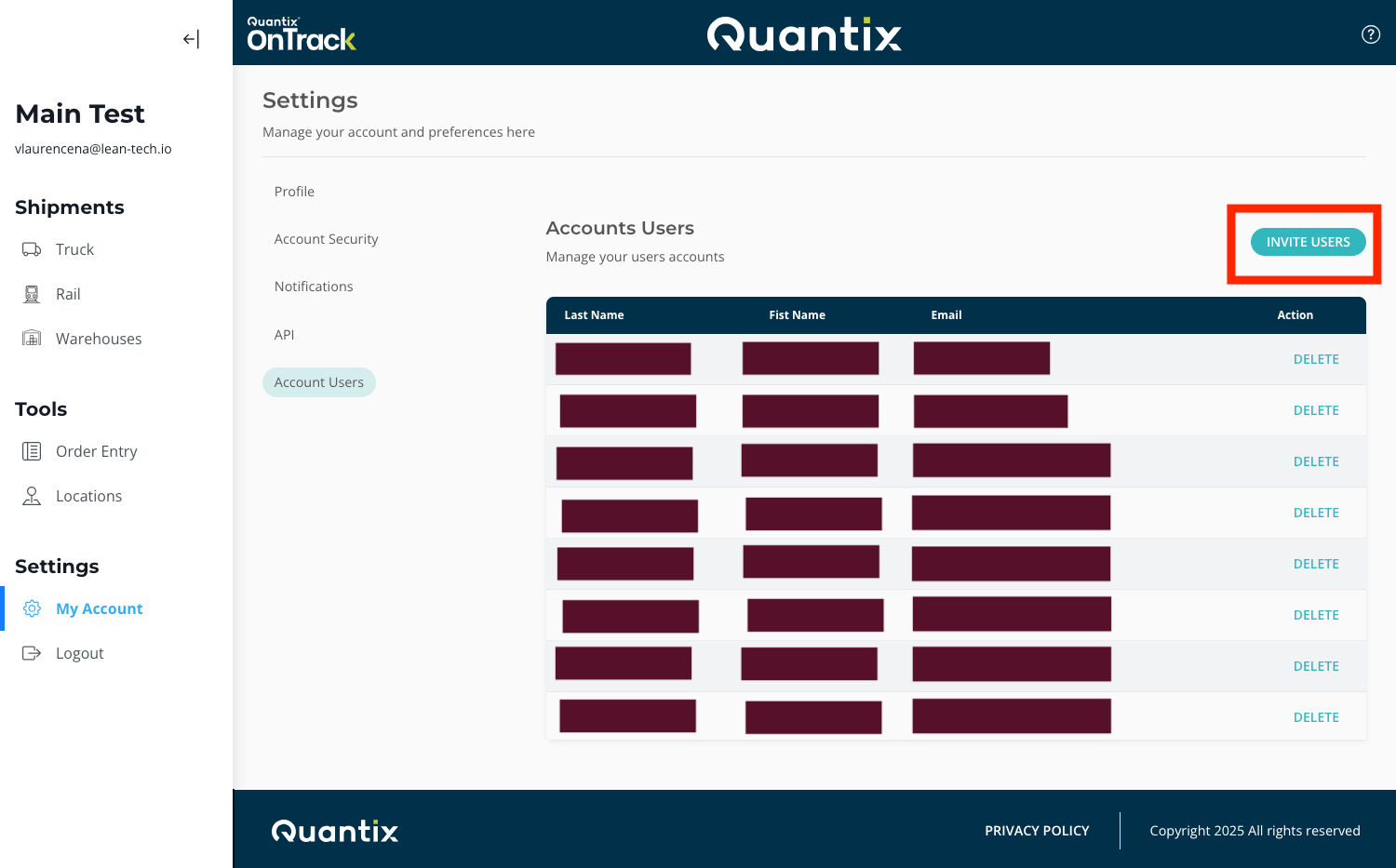Open Order Entry list icon
The image size is (1396, 868).
pyautogui.click(x=32, y=451)
